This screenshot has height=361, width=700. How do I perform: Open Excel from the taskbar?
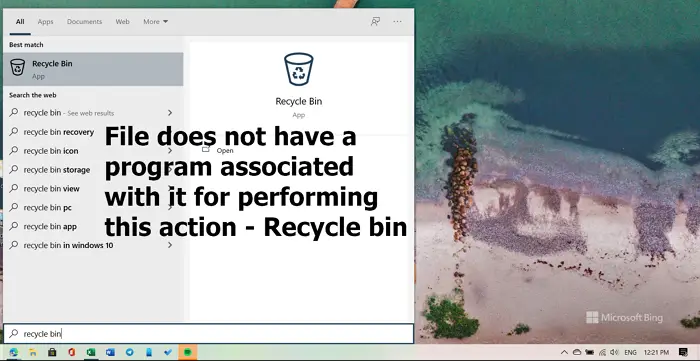(91, 352)
